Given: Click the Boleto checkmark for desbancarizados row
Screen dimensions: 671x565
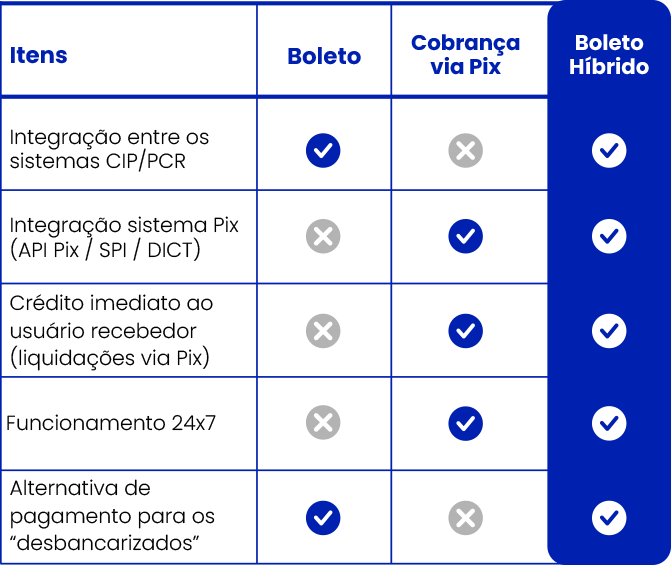Looking at the screenshot, I should 323,518.
